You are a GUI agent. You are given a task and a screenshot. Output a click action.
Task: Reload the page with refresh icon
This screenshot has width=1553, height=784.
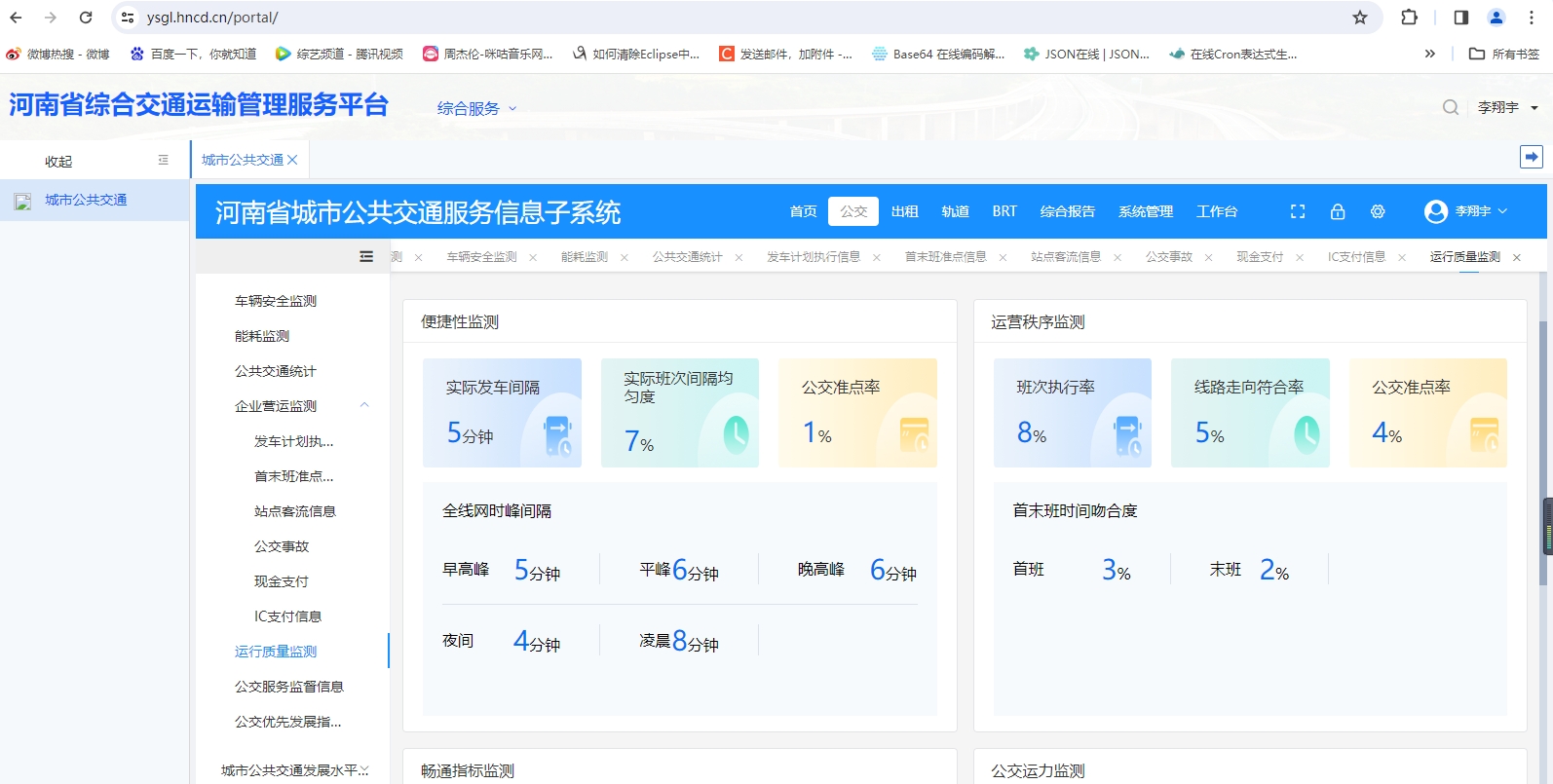tap(86, 18)
